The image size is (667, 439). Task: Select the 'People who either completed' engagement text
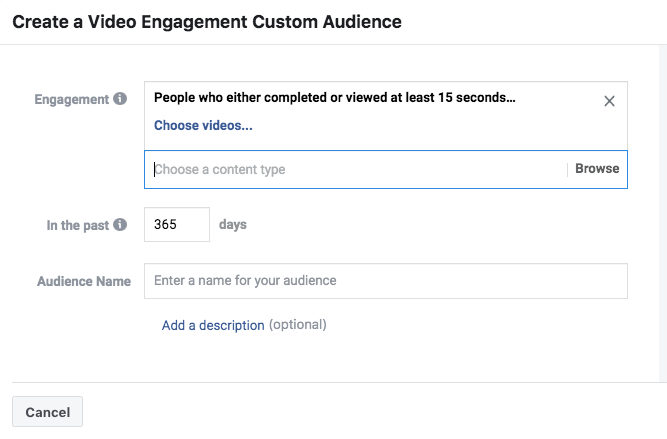pyautogui.click(x=335, y=99)
